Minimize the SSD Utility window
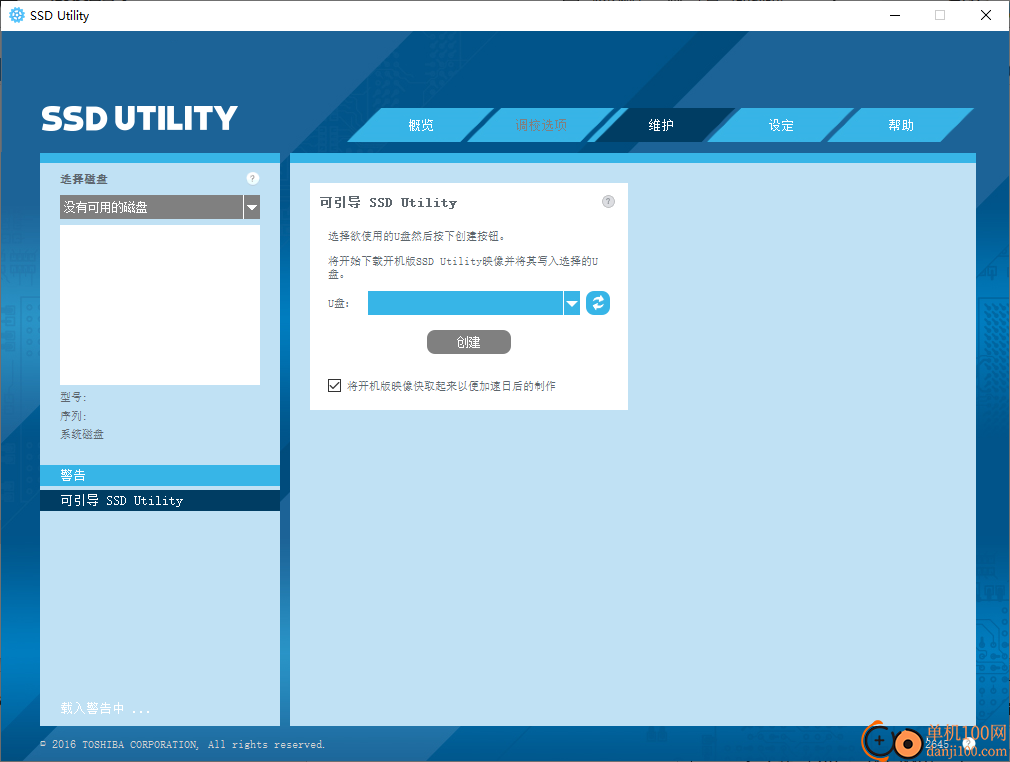 [x=895, y=15]
